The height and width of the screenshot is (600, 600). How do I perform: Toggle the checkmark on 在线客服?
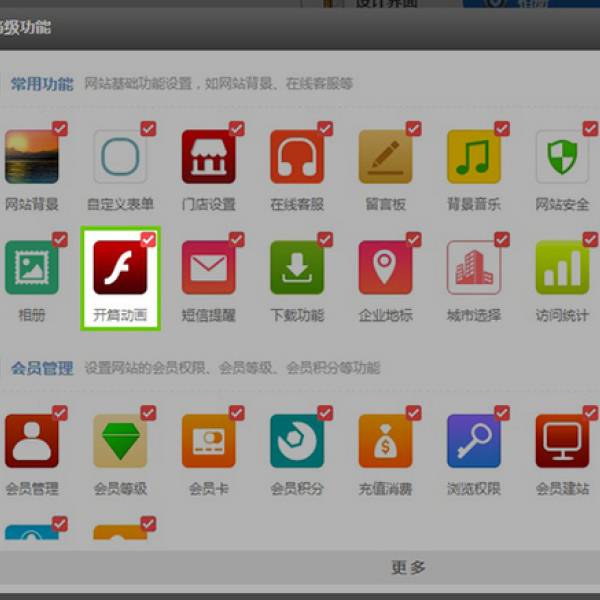[x=325, y=129]
